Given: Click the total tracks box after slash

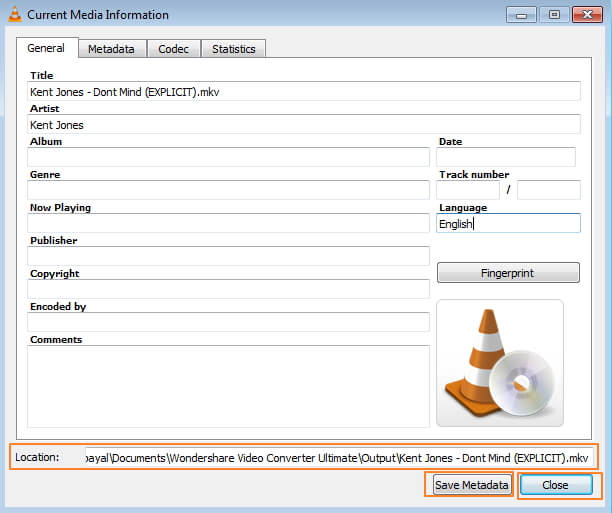Looking at the screenshot, I should (x=549, y=191).
